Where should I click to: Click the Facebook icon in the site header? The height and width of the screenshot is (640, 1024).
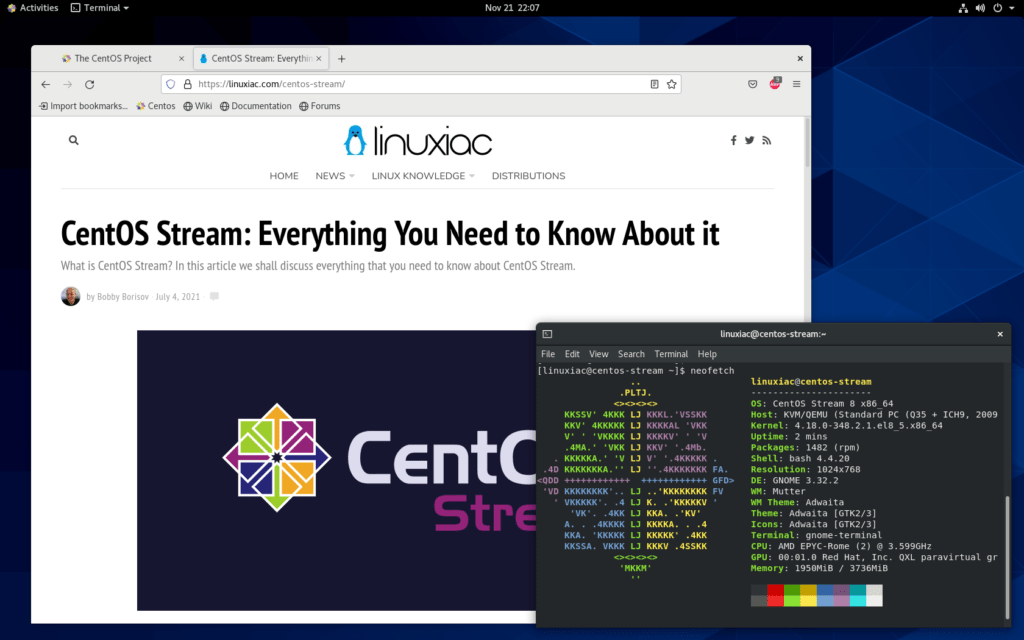tap(733, 140)
